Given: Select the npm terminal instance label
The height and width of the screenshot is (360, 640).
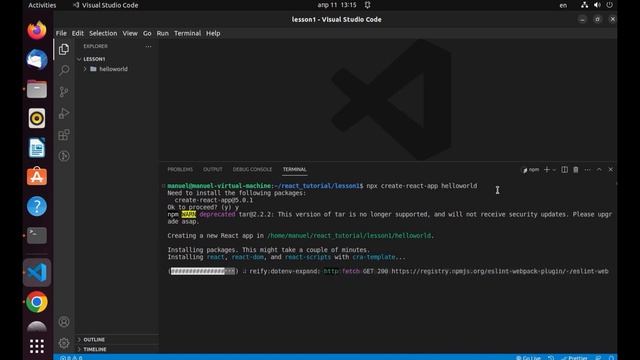Looking at the screenshot, I should pos(531,169).
